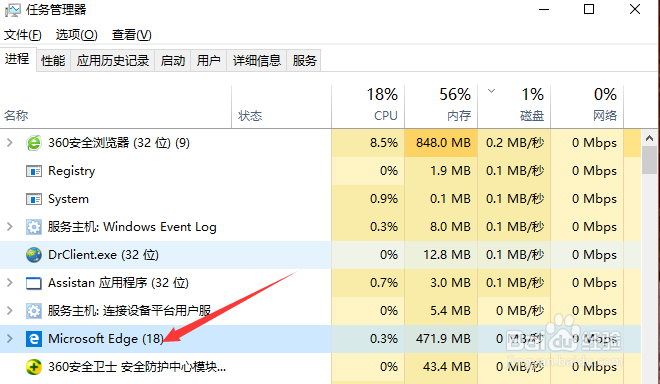The image size is (660, 384).
Task: Select the 进程 tab
Action: coord(17,59)
